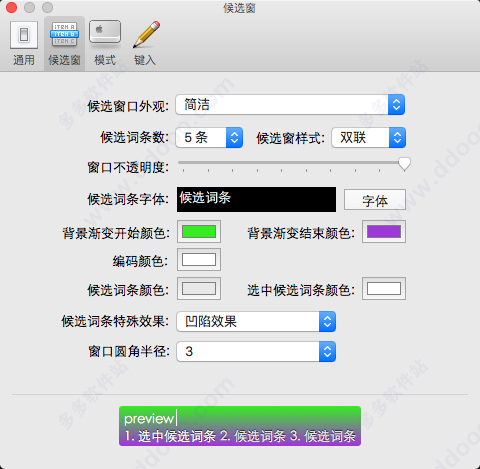Screen dimensions: 480x469
Task: Click the 字体 font button
Action: tap(375, 200)
